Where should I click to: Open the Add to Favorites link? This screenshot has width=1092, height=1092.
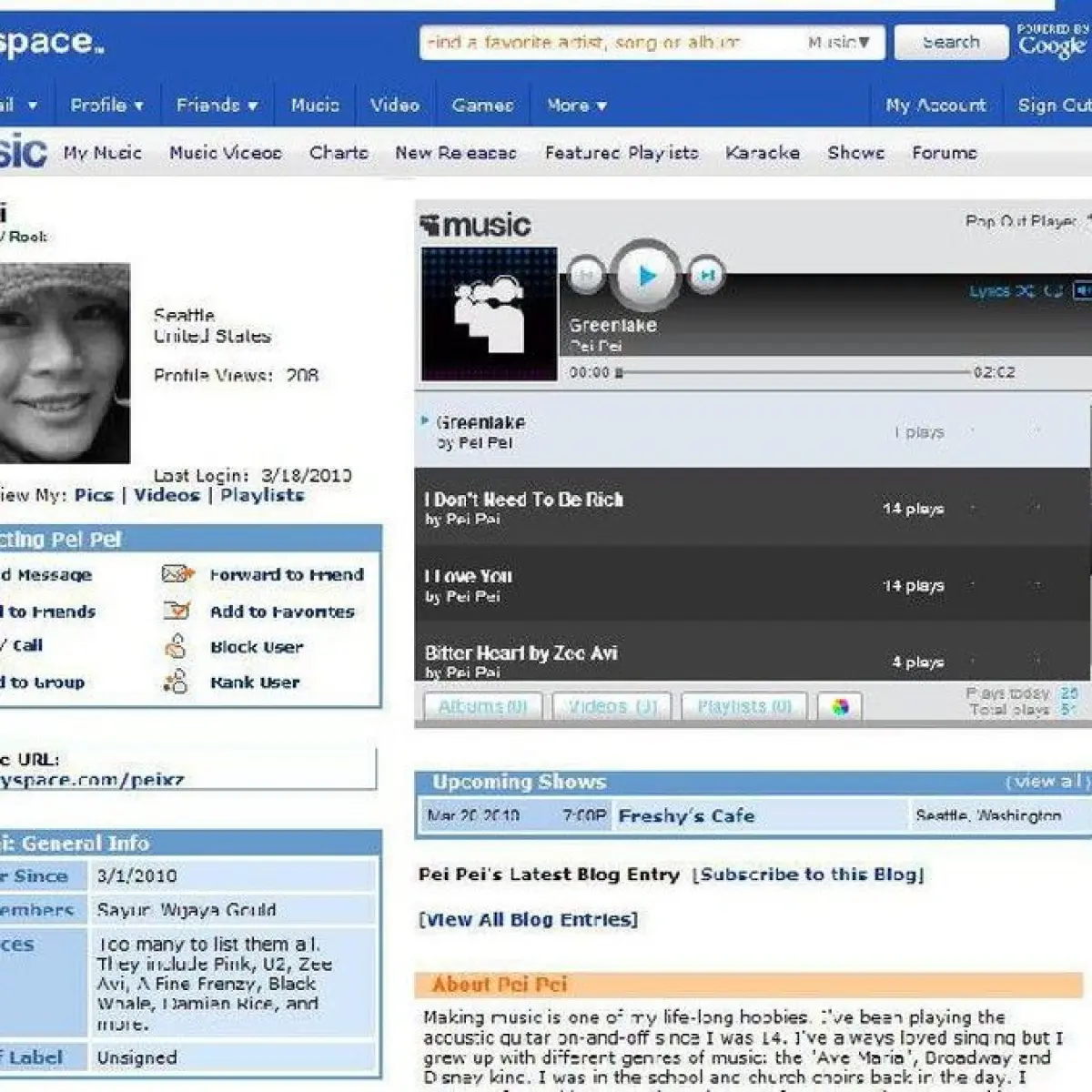[282, 612]
